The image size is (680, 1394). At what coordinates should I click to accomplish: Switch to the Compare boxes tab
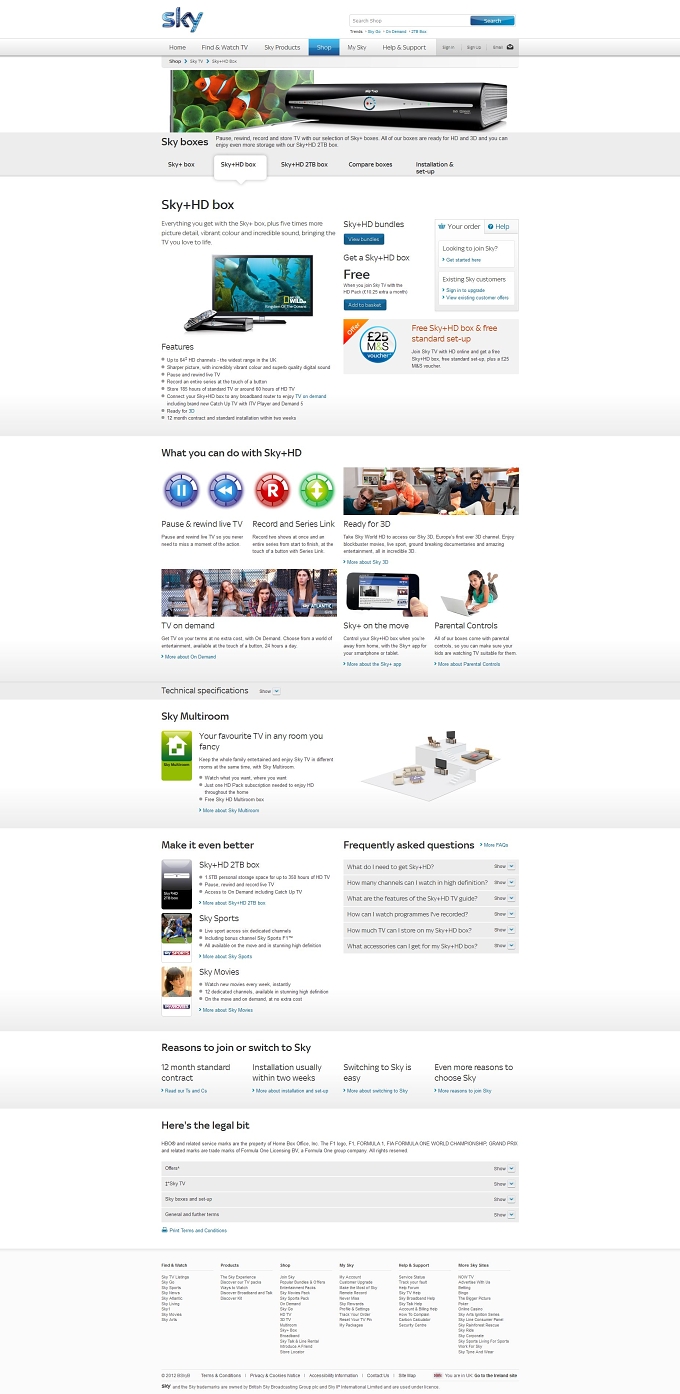click(370, 164)
